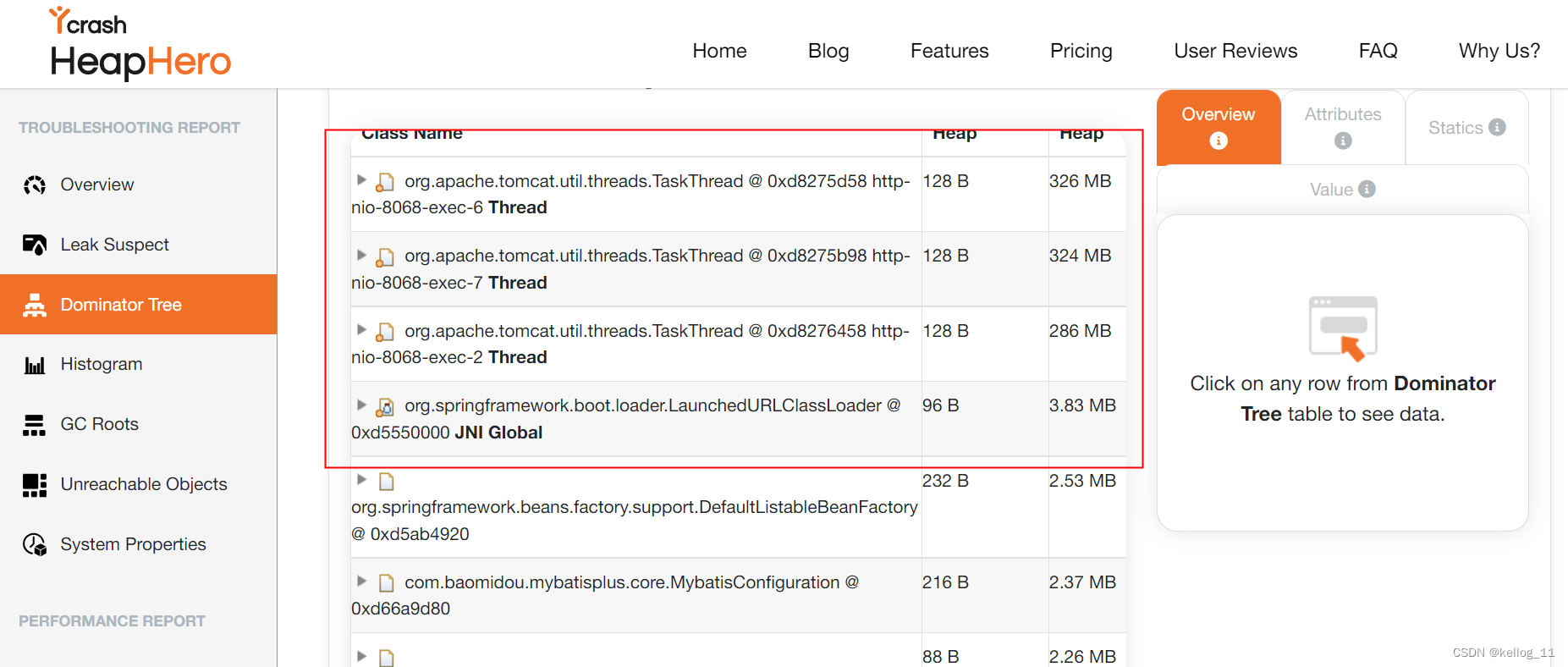Image resolution: width=1568 pixels, height=667 pixels.
Task: Expand the exec-6 TaskThread row
Action: (x=361, y=180)
